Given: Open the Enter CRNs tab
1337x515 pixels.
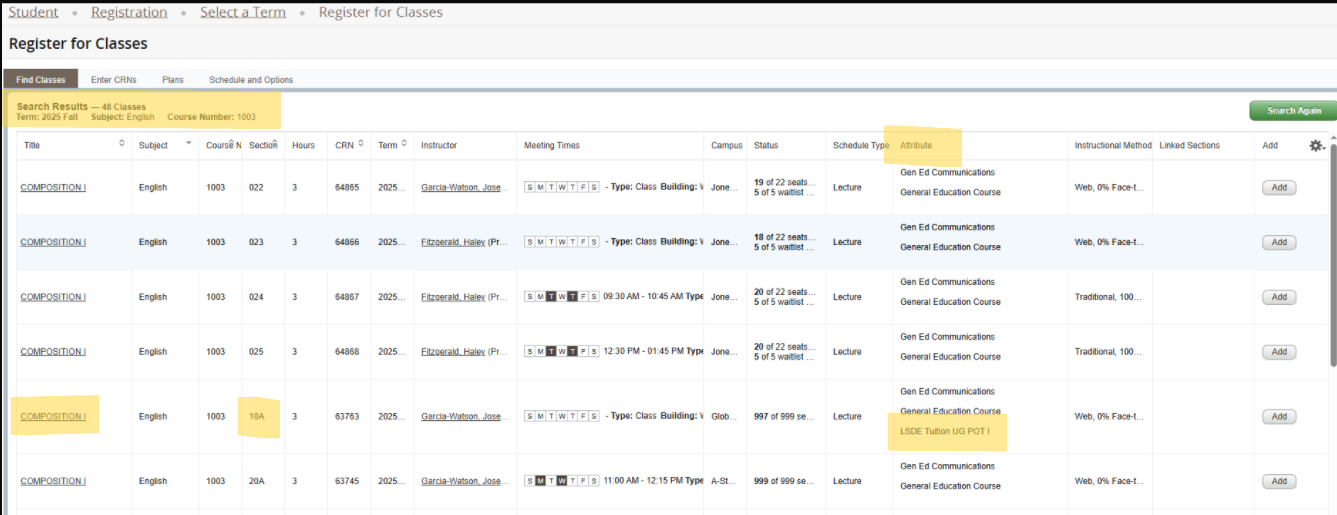Looking at the screenshot, I should point(114,80).
